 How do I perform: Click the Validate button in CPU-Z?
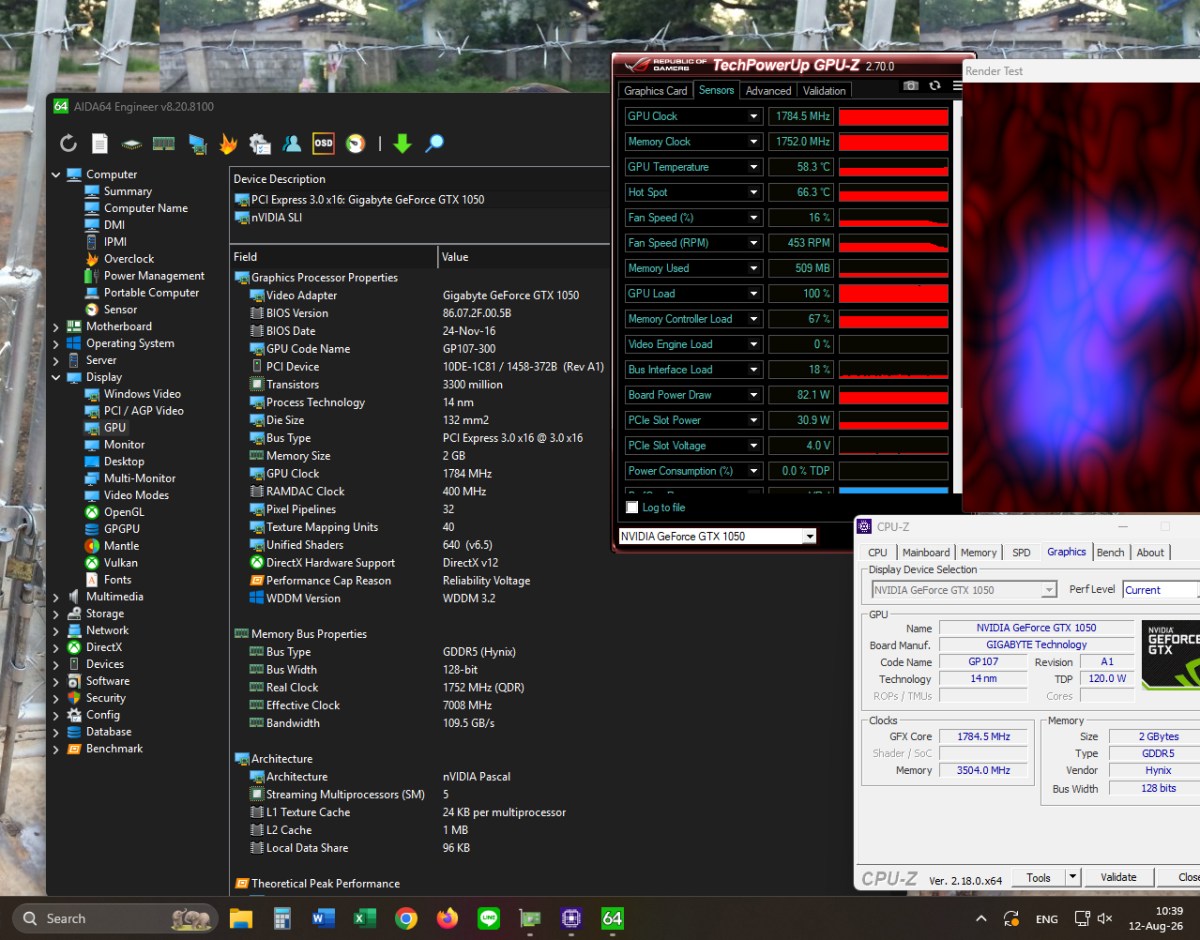coord(1118,877)
